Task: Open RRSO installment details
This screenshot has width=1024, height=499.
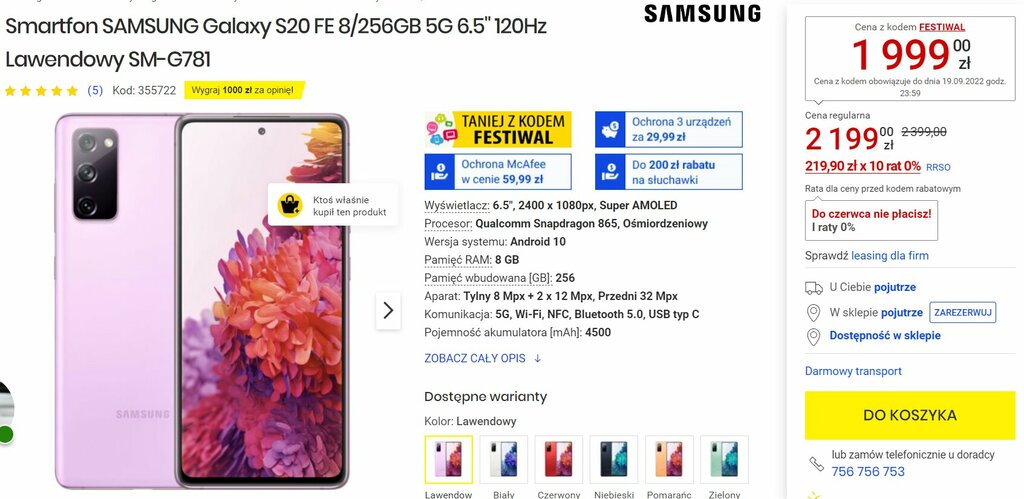Action: [938, 167]
